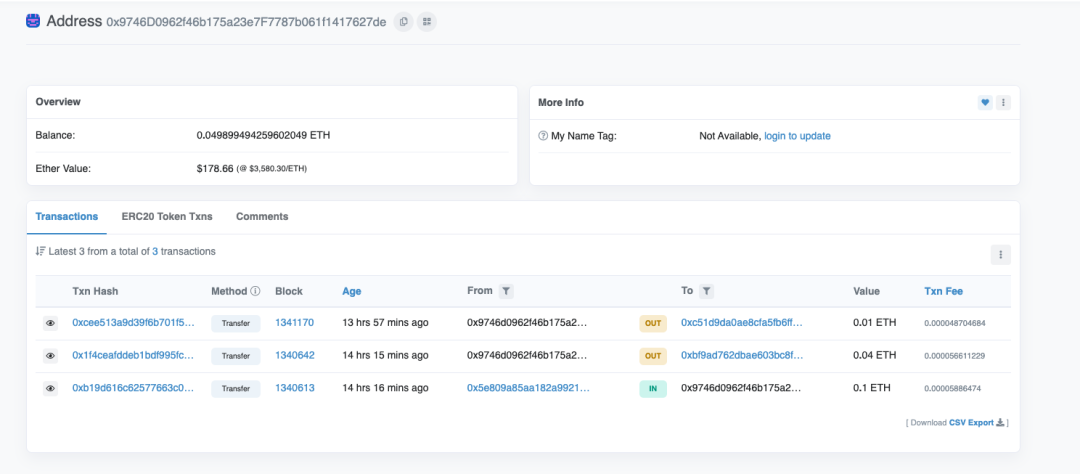Click the Method info help icon
Viewport: 1080px width, 474px height.
pos(255,291)
